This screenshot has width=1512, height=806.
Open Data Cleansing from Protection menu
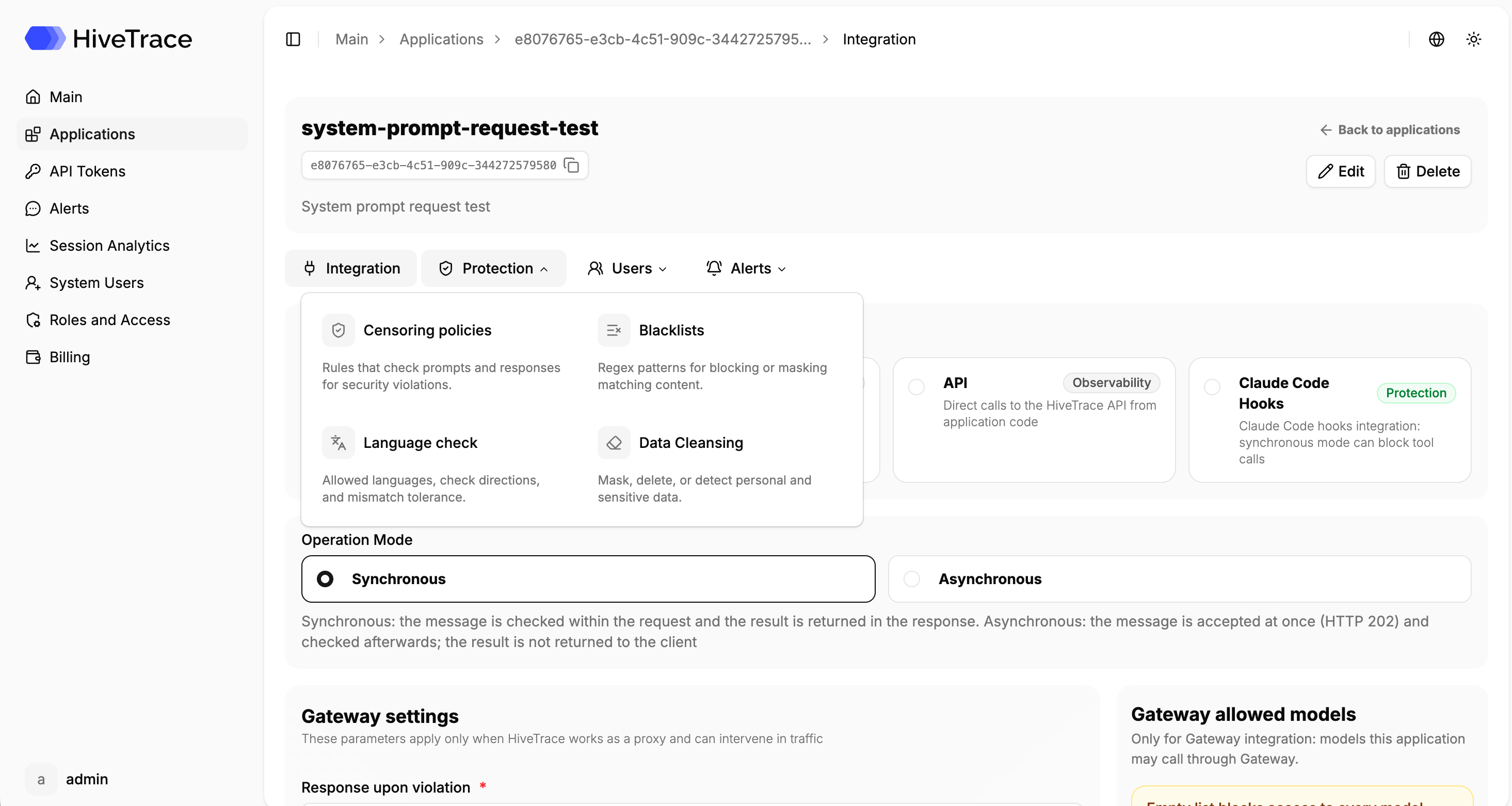pos(720,466)
